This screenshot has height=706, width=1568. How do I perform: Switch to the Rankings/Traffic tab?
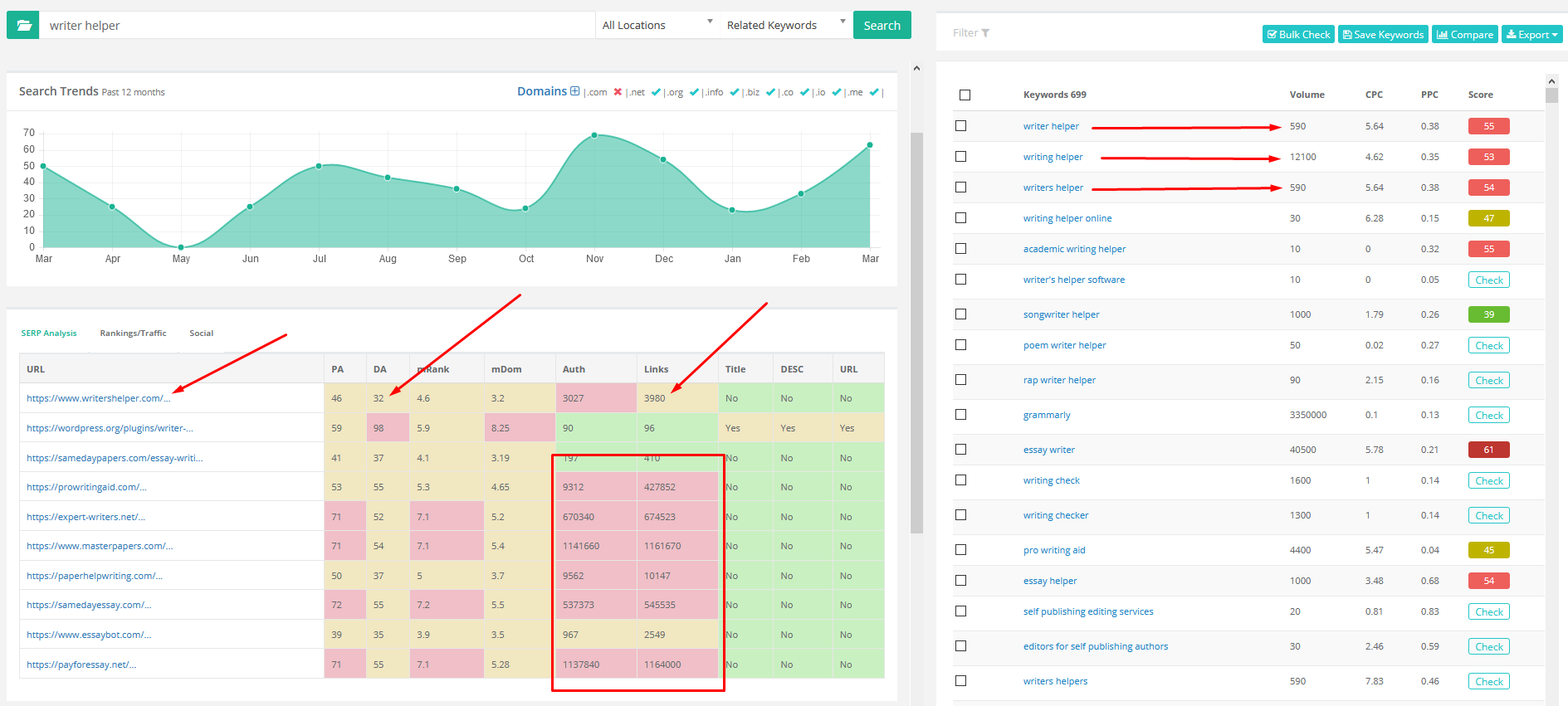133,333
